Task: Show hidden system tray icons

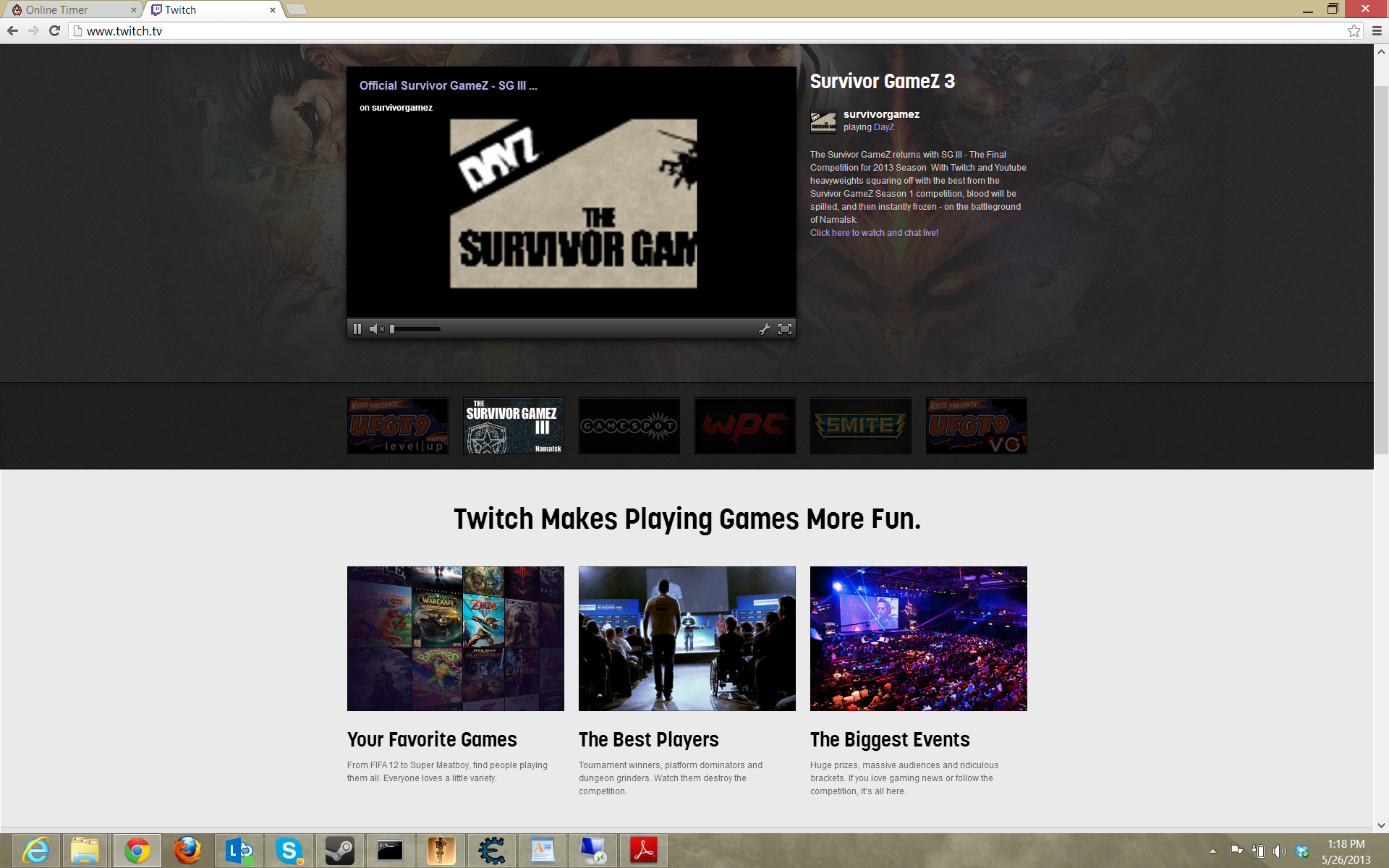Action: tap(1212, 851)
